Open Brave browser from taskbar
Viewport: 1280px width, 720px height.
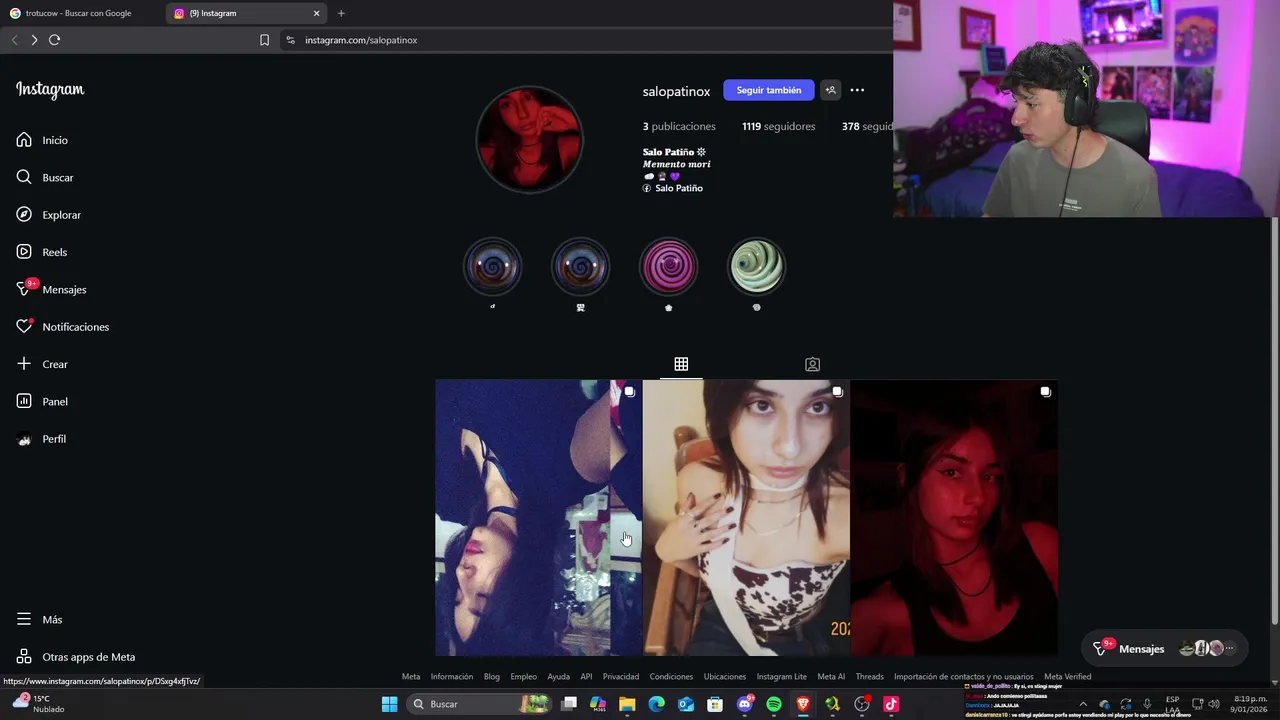click(x=803, y=704)
